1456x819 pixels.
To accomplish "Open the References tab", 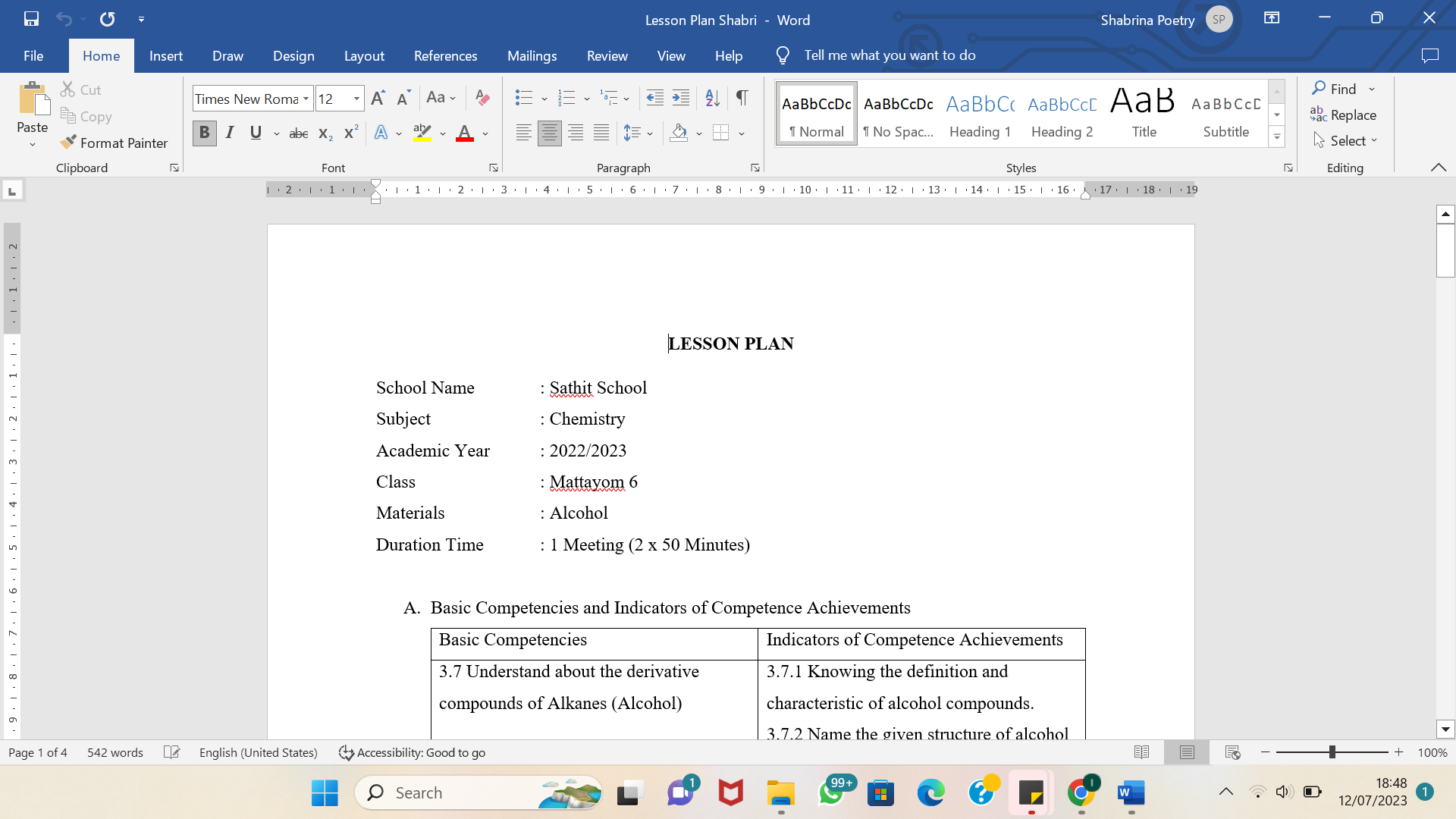I will tap(445, 56).
